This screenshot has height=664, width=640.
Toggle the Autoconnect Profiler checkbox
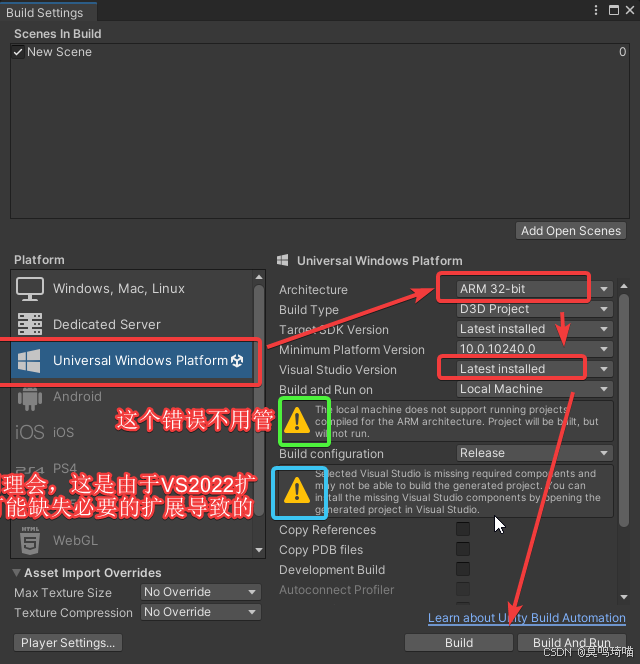(x=463, y=589)
